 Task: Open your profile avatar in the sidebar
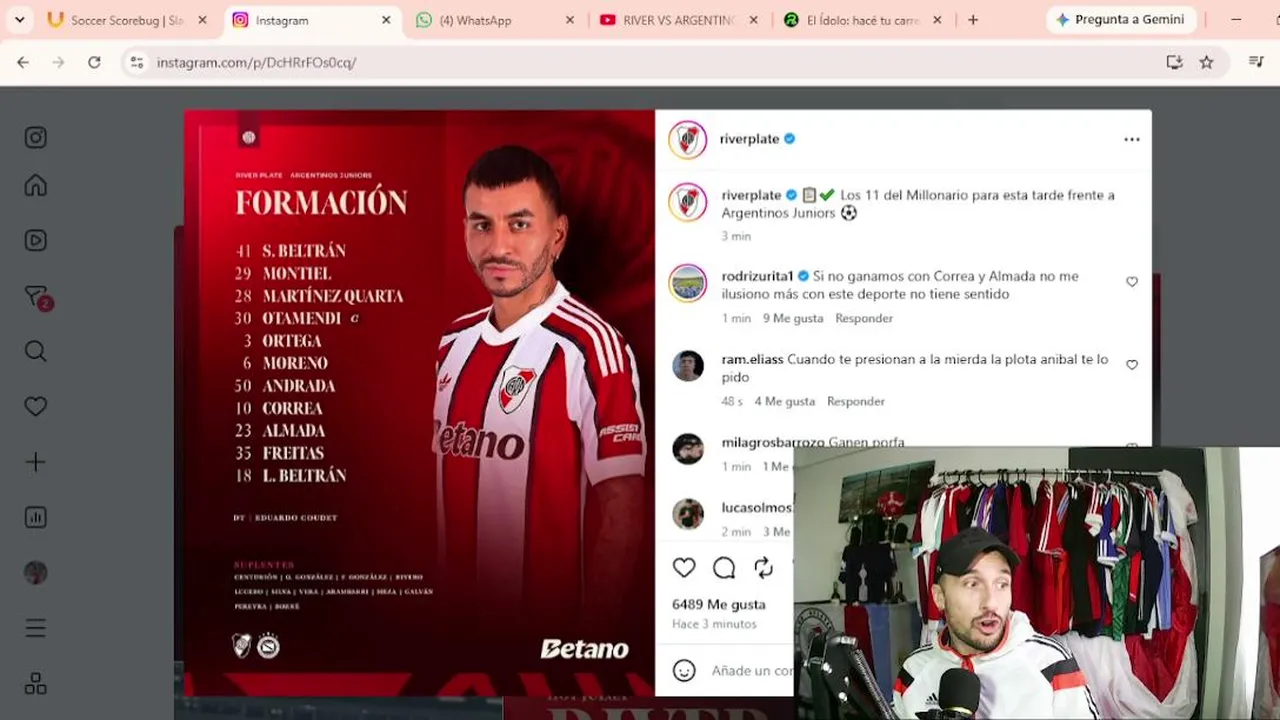(36, 572)
